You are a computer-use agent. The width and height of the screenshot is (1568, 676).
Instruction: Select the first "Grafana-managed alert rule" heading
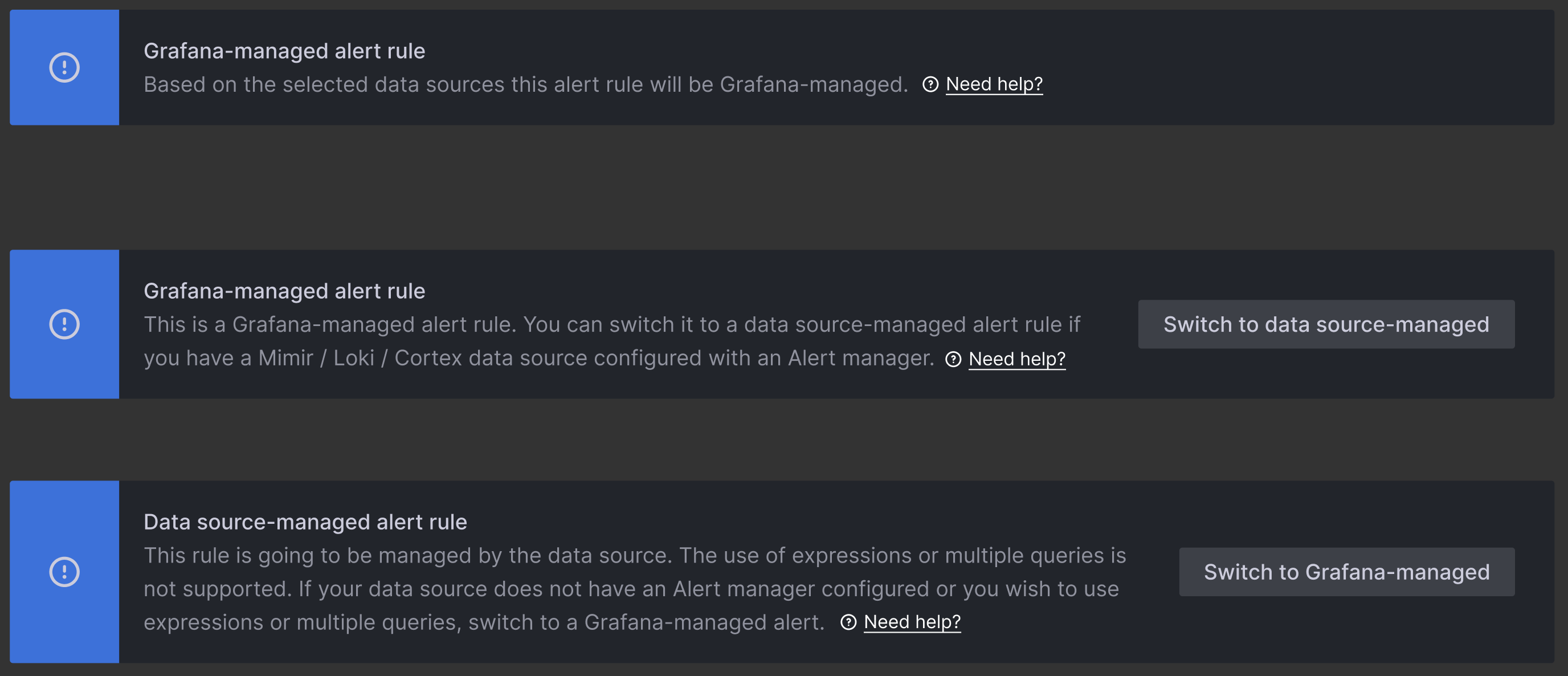point(284,51)
